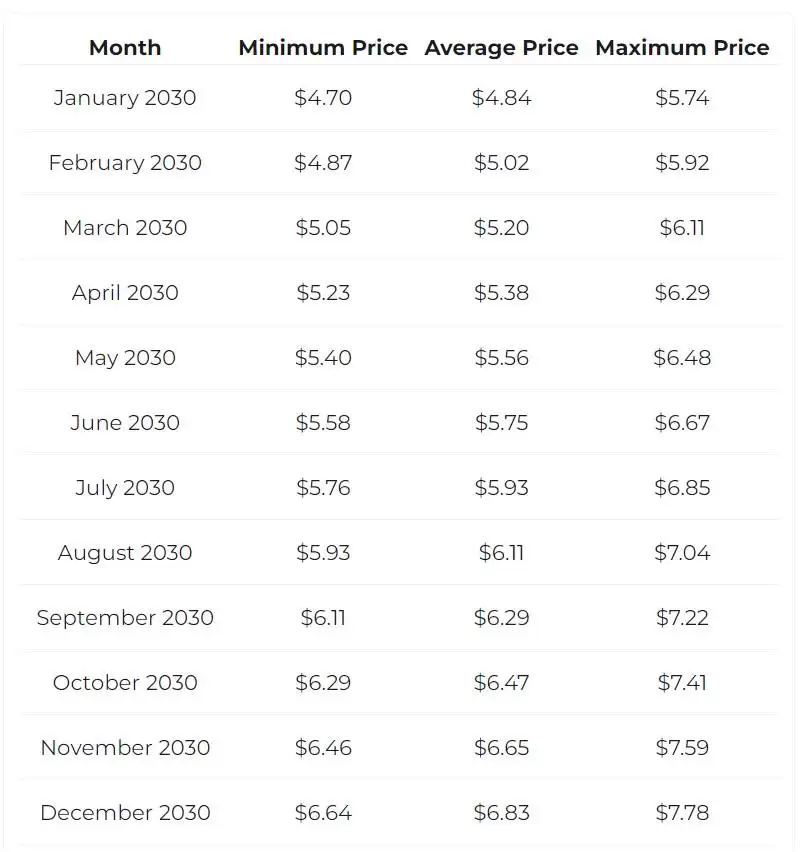Click September 2030 maximum price $7.22
Image resolution: width=800 pixels, height=852 pixels.
[682, 618]
